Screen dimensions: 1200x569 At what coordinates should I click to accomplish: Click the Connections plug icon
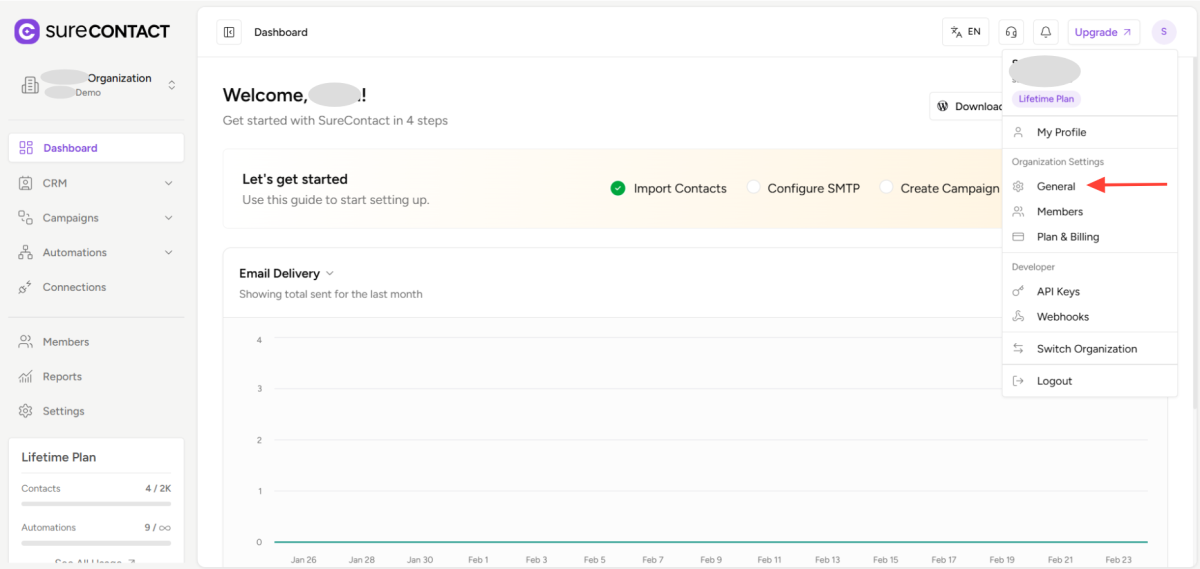(25, 287)
